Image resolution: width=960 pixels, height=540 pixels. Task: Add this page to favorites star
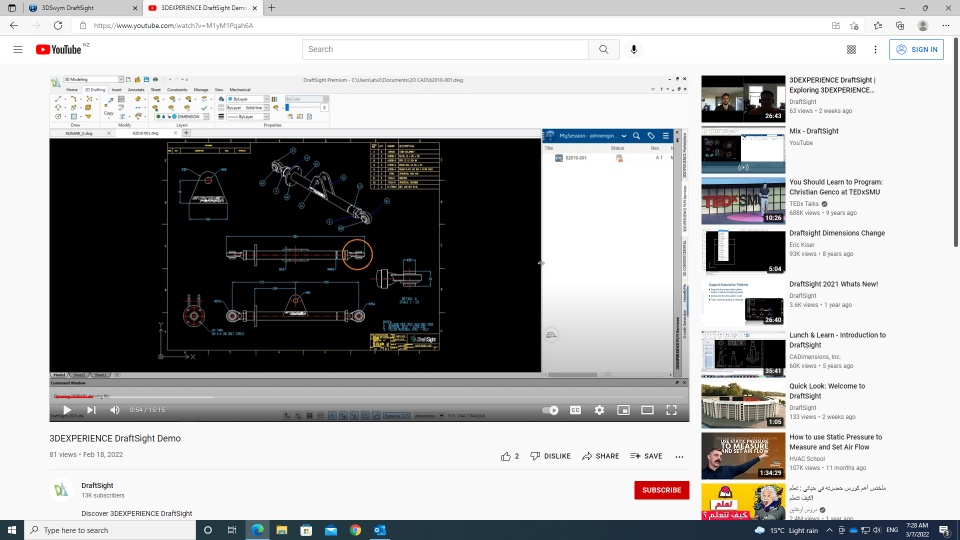pos(854,26)
